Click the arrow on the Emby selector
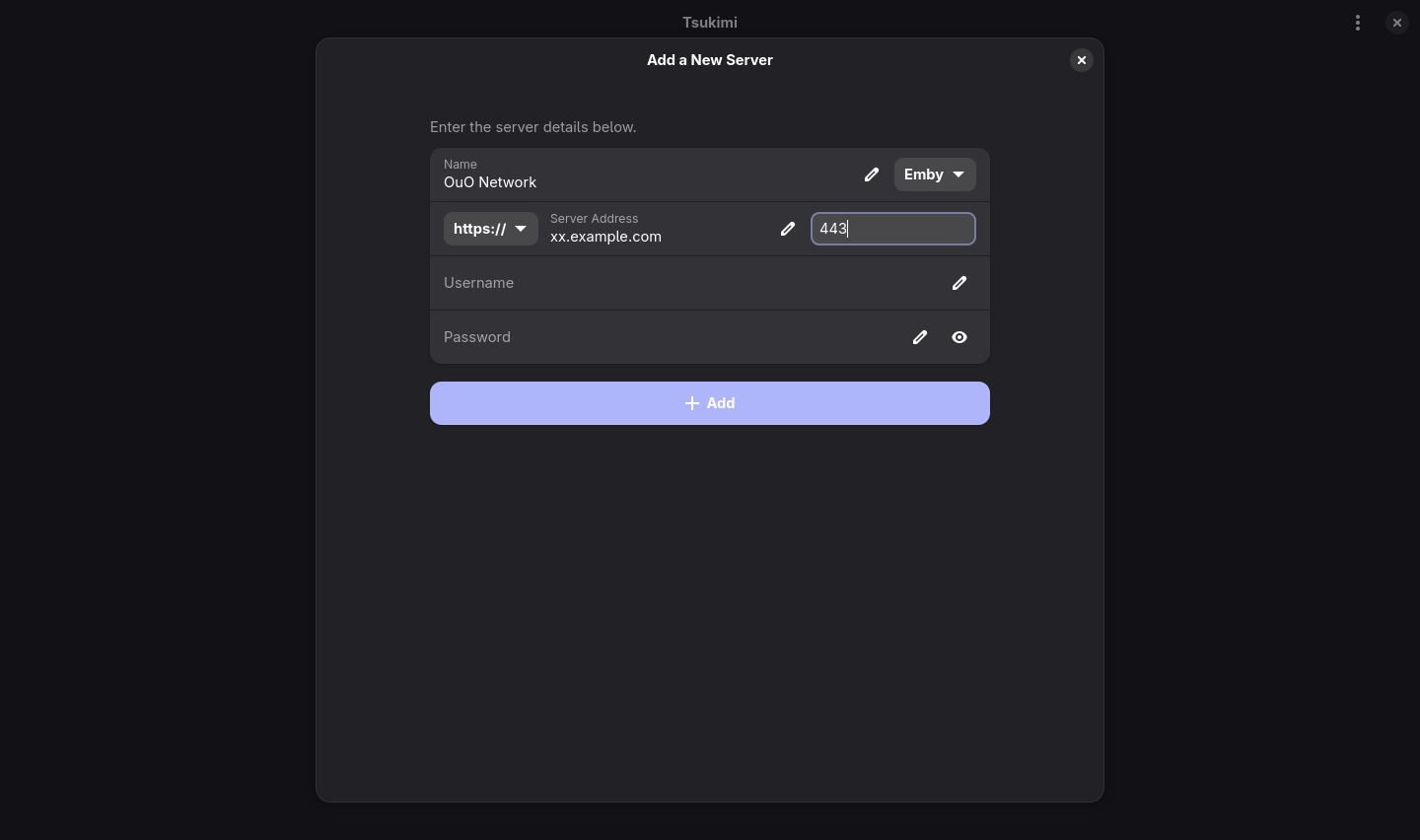The height and width of the screenshot is (840, 1420). (958, 175)
